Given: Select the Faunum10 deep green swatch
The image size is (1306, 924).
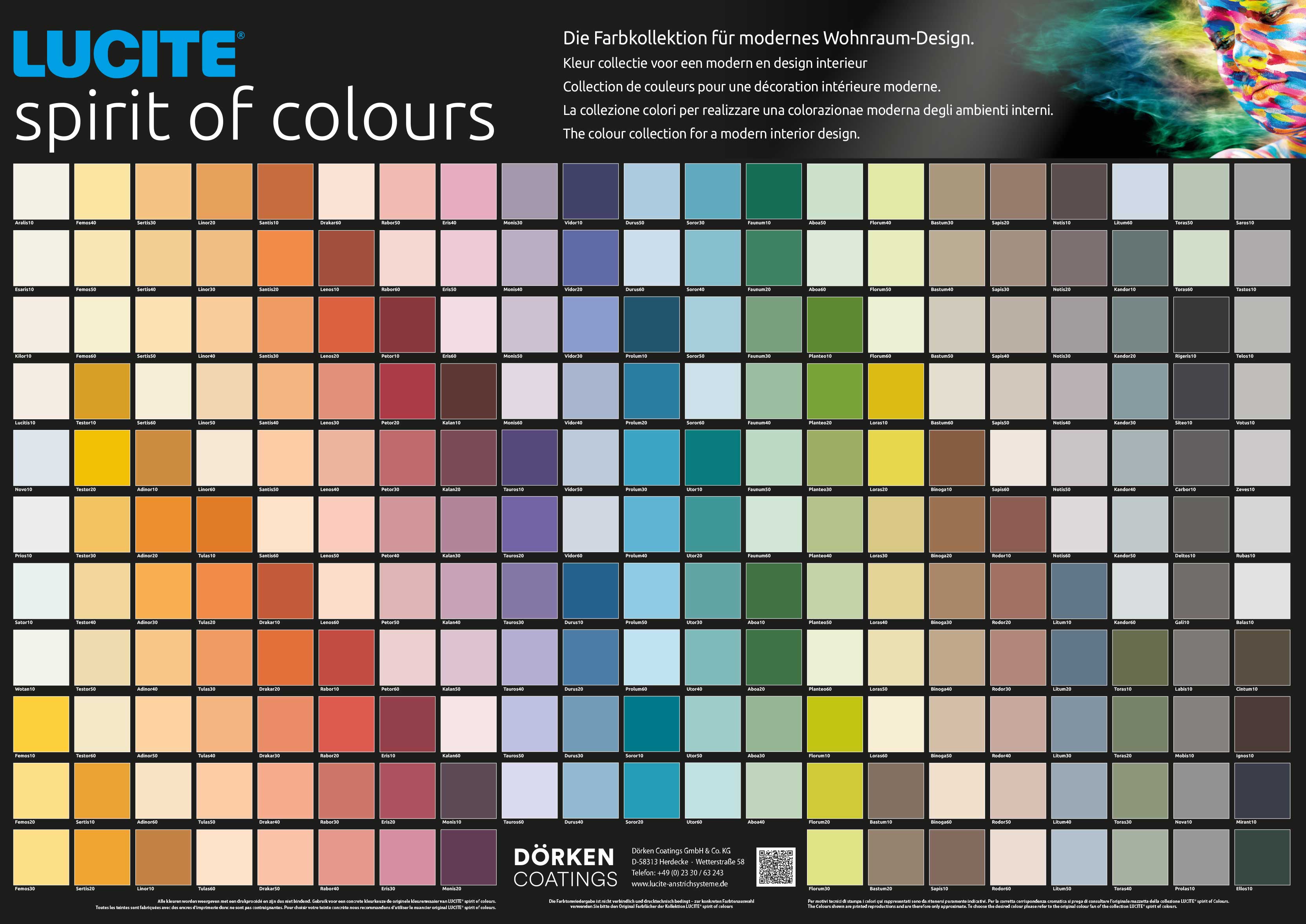Looking at the screenshot, I should point(774,191).
